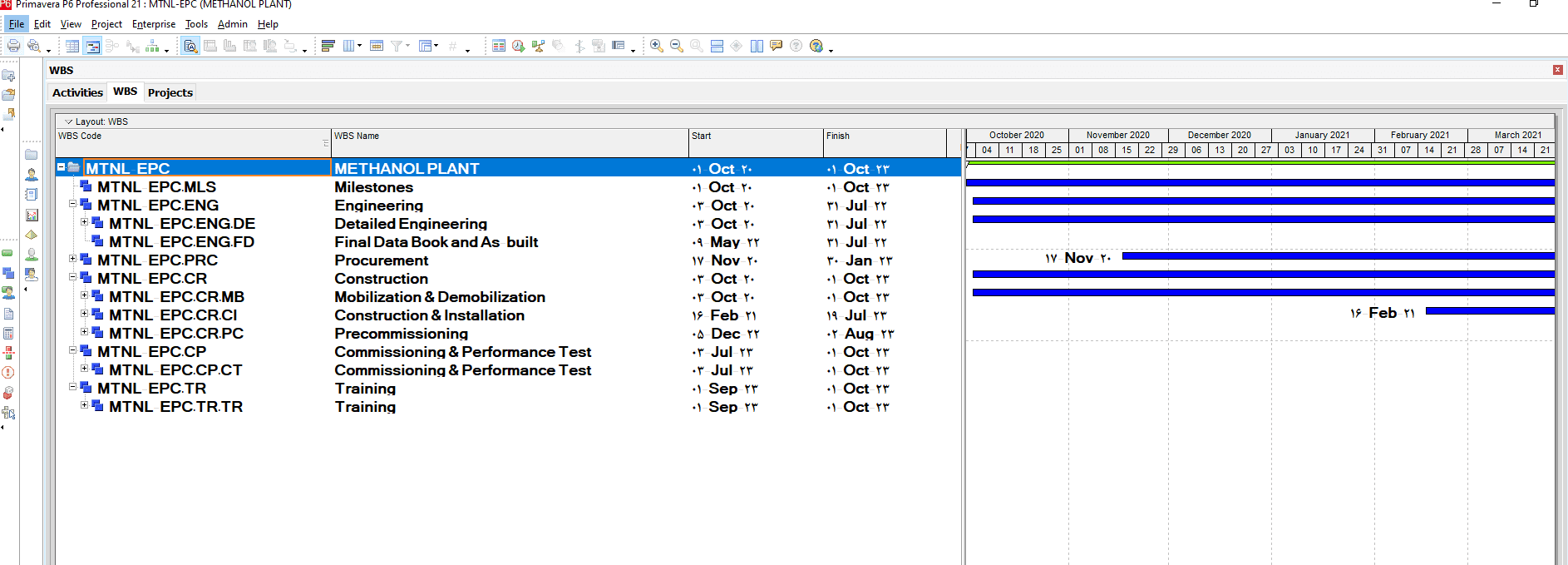The image size is (1568, 565).
Task: Collapse the MTNL_EPC.CP node
Action: click(x=72, y=350)
